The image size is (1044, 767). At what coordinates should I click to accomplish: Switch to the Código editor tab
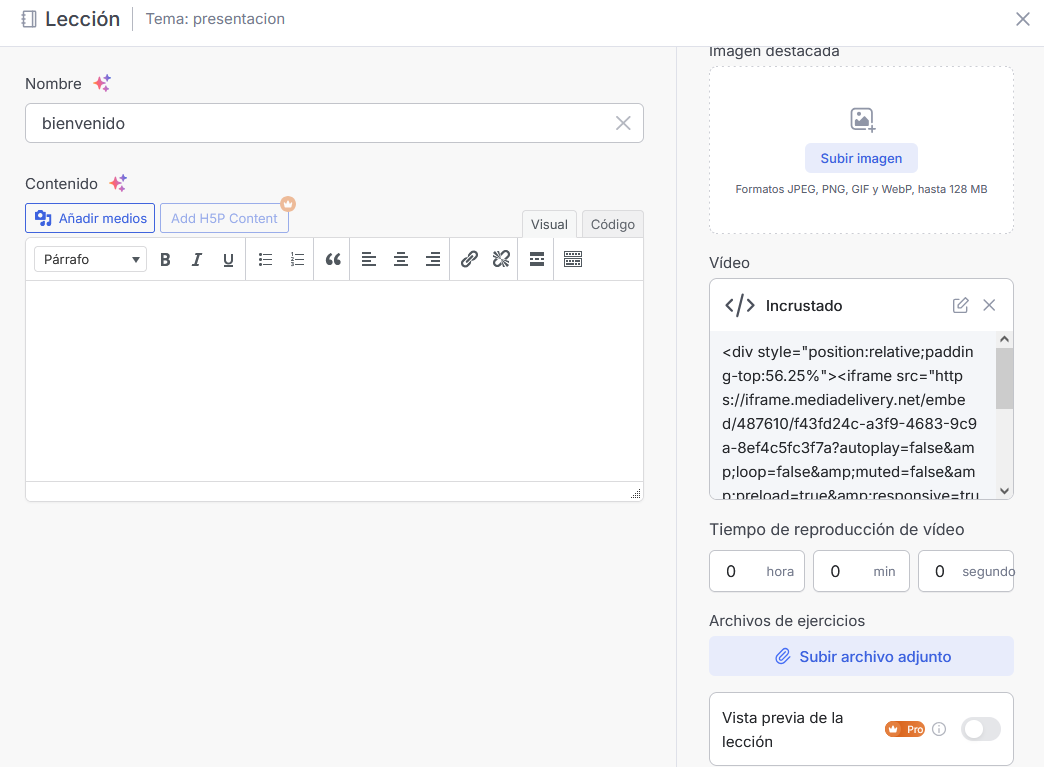tap(612, 225)
